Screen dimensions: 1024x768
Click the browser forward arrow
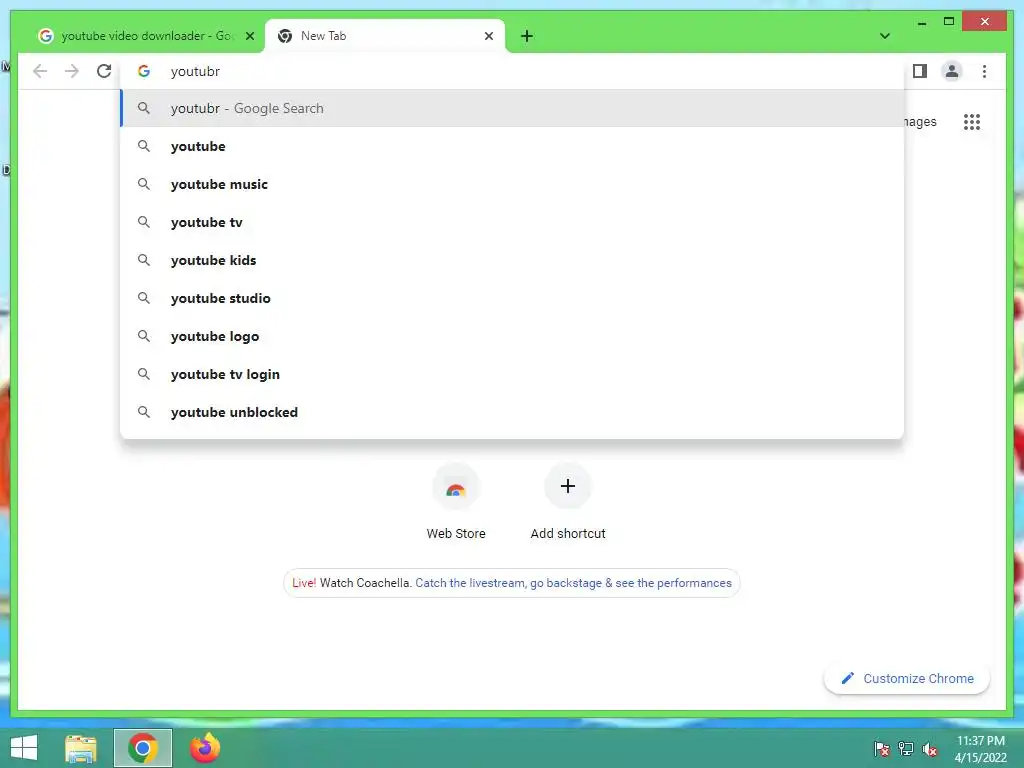pos(72,71)
